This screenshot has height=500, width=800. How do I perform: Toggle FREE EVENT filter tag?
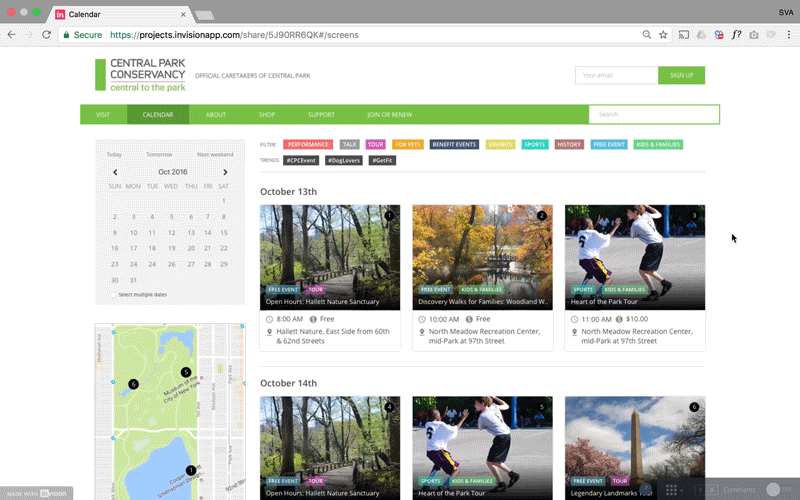click(x=609, y=144)
